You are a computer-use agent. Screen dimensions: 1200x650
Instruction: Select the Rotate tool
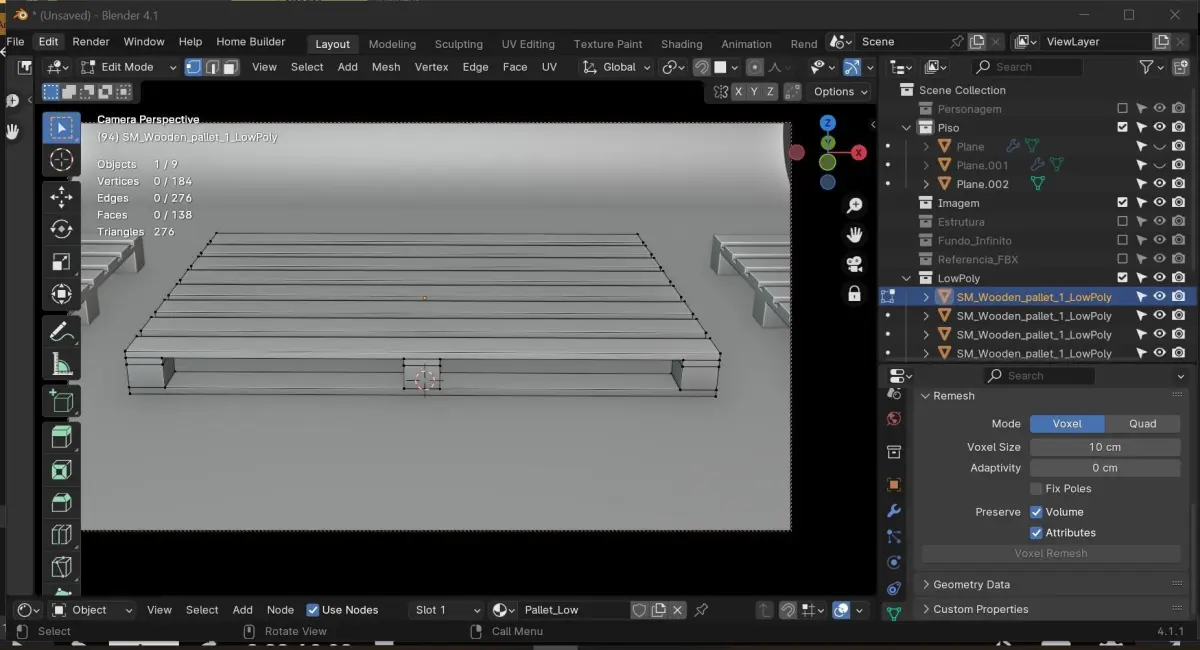pos(61,229)
